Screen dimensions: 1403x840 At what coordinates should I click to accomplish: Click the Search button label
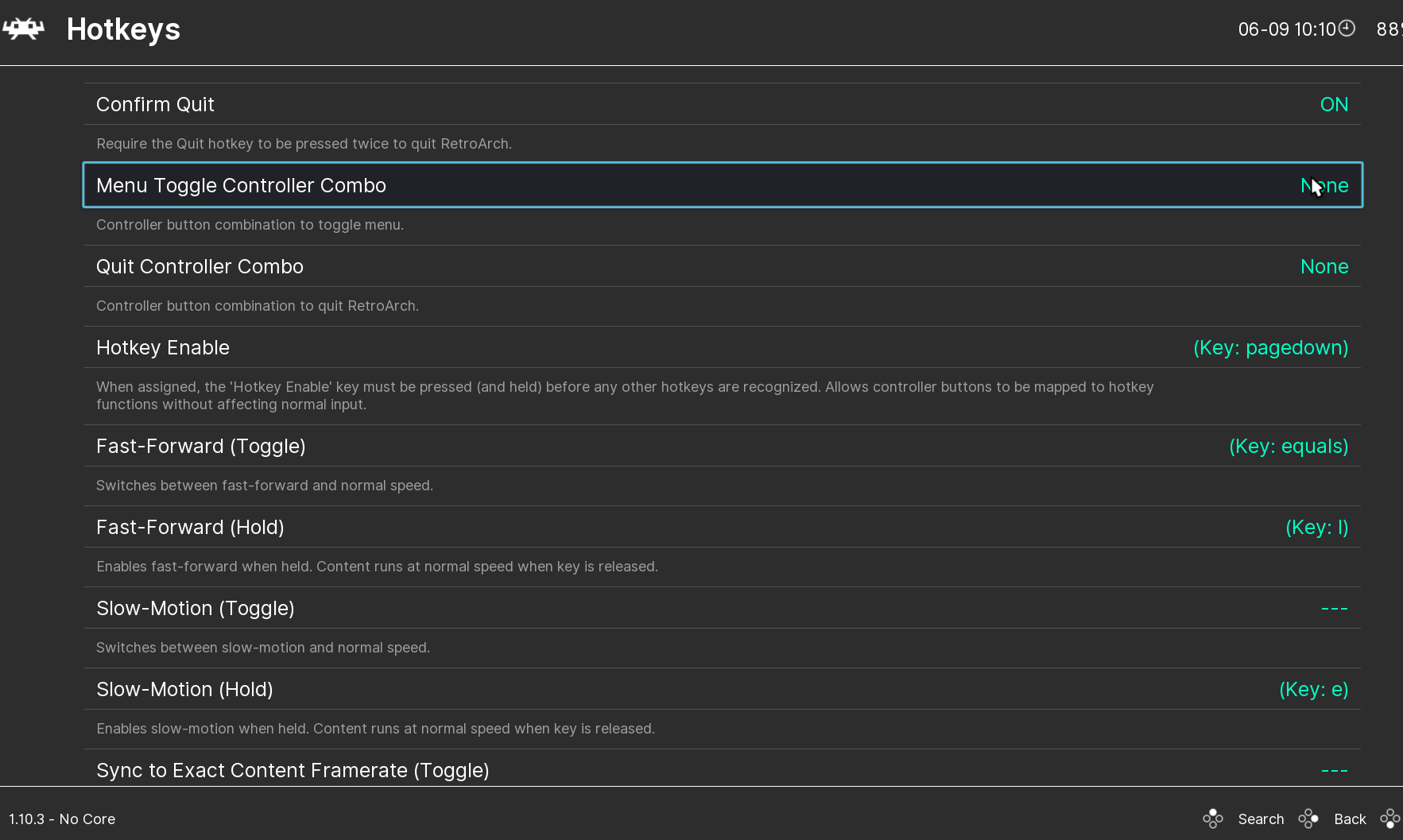point(1260,819)
